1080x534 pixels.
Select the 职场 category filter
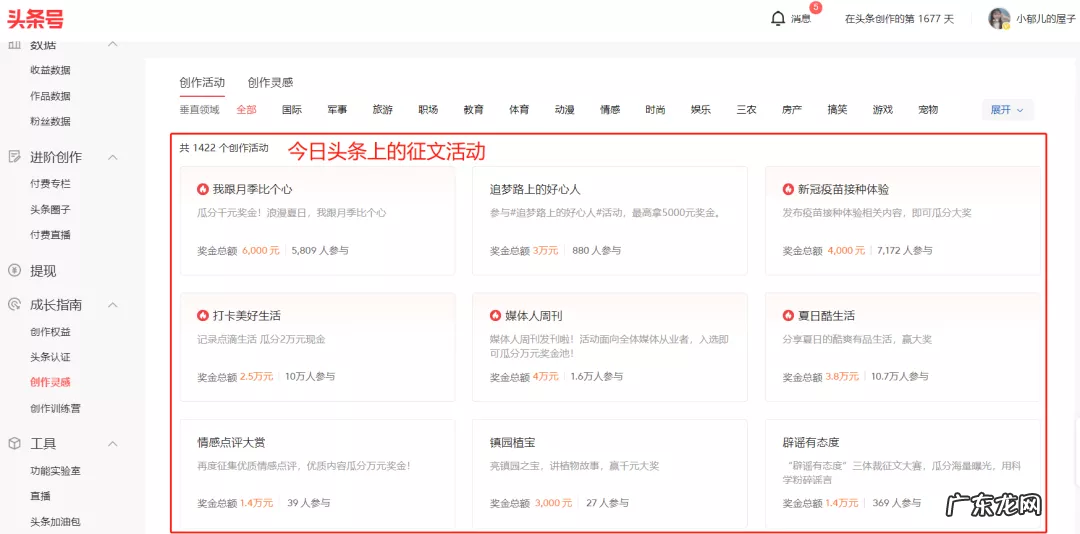point(428,110)
